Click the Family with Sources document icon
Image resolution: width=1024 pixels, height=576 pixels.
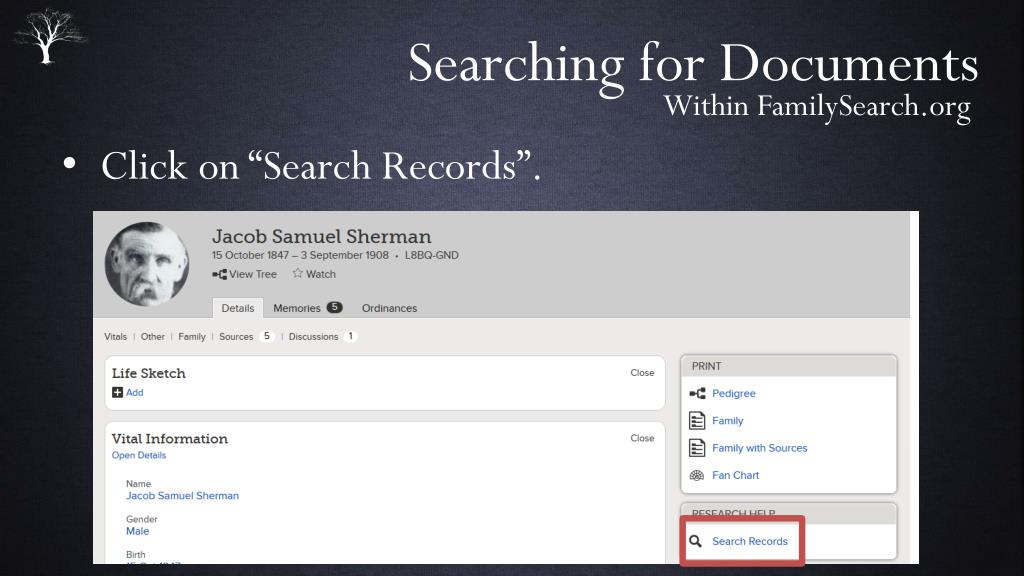tap(697, 448)
